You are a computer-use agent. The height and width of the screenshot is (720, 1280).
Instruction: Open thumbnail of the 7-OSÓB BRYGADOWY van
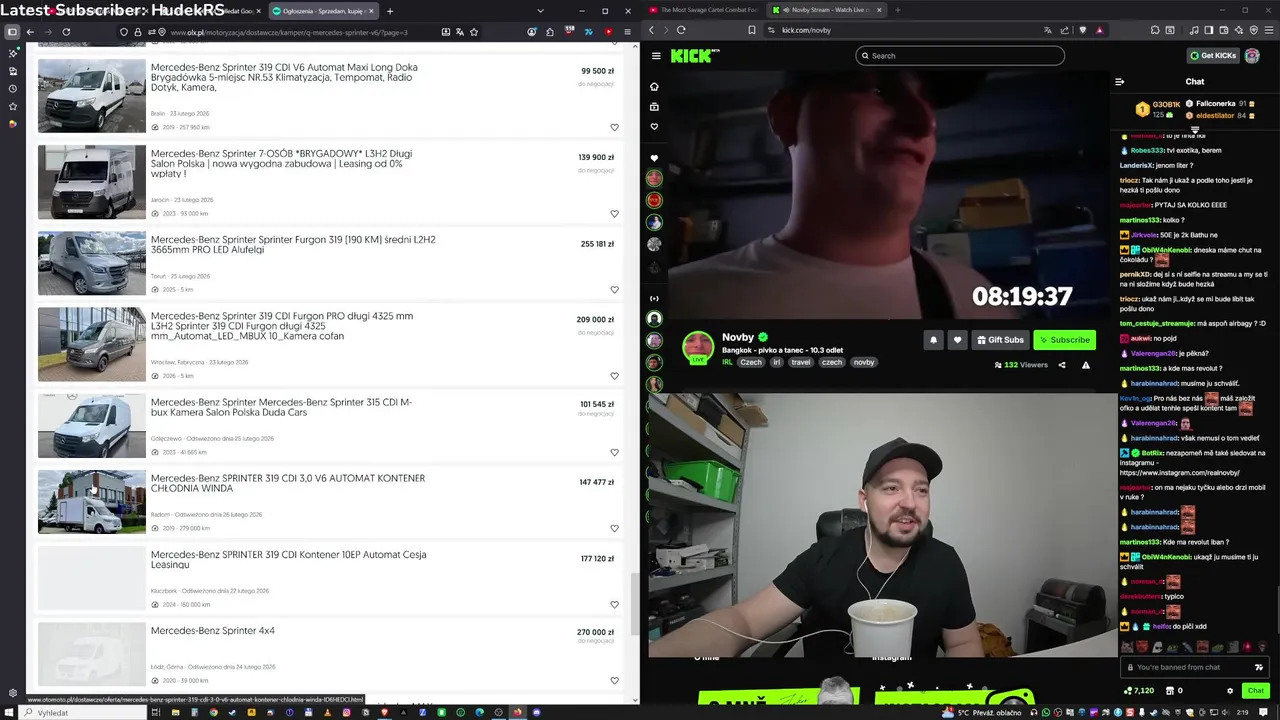[92, 182]
